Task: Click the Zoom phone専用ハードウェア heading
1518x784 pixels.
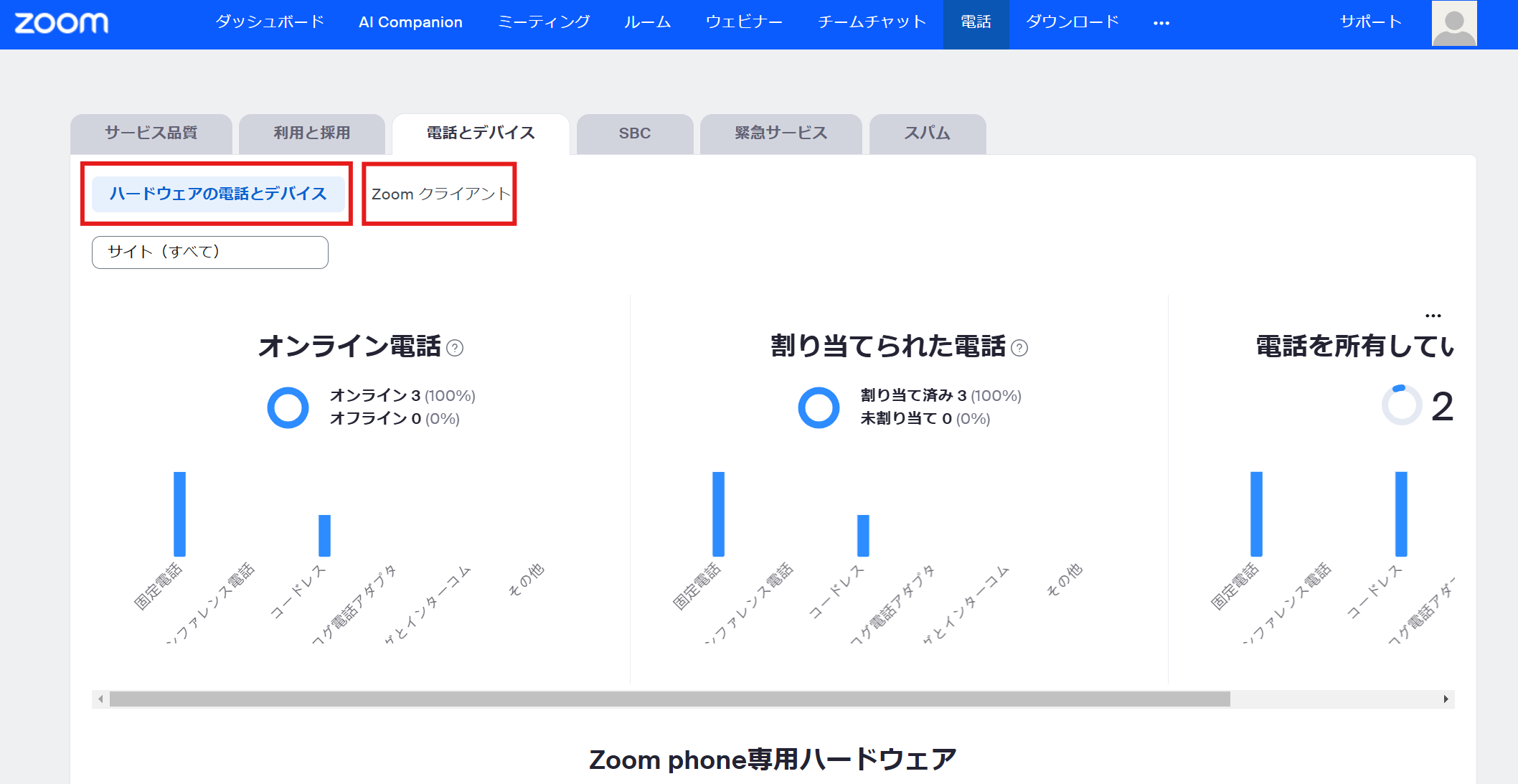Action: [x=773, y=760]
